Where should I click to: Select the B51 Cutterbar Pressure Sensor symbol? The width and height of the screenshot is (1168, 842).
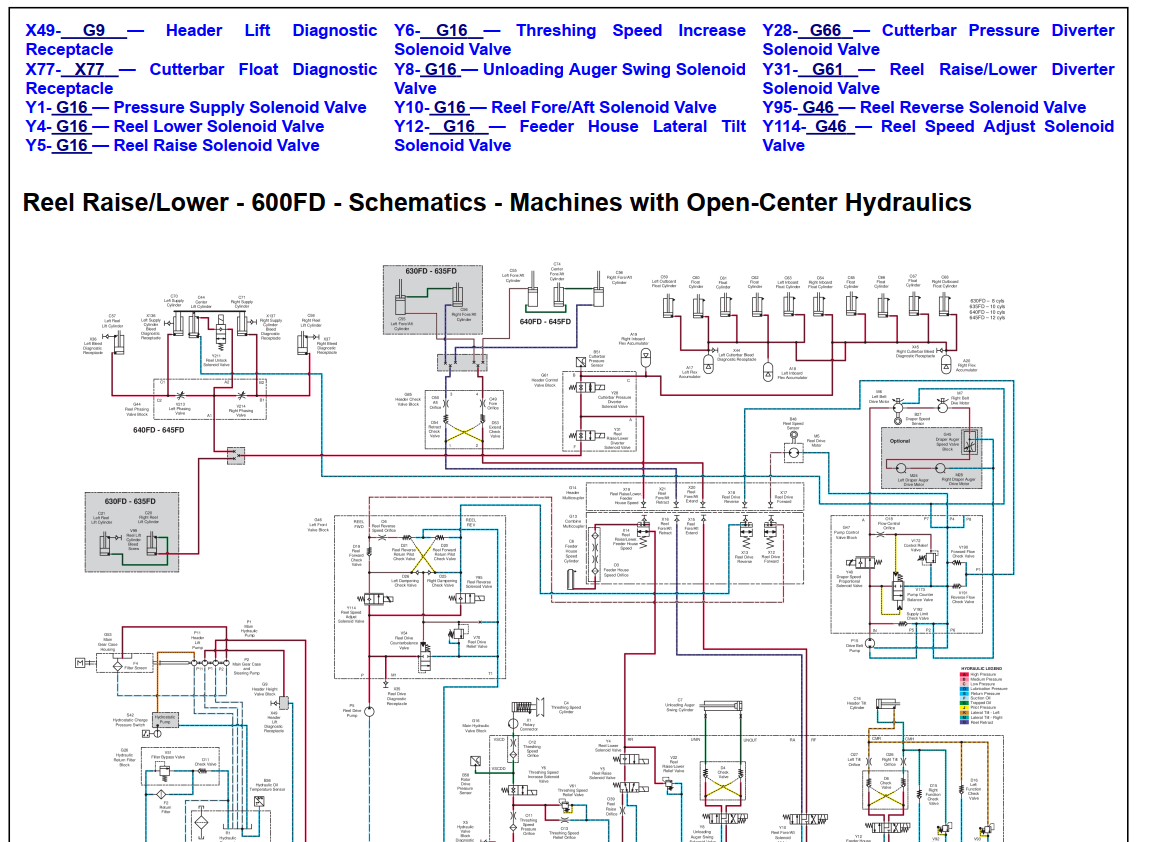[581, 362]
